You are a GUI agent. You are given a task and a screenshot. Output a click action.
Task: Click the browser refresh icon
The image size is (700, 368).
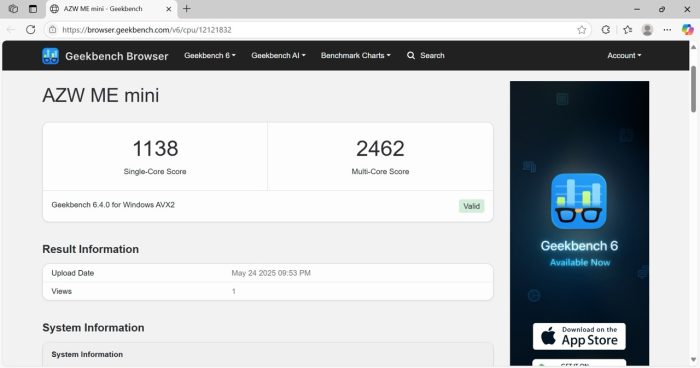tap(30, 30)
